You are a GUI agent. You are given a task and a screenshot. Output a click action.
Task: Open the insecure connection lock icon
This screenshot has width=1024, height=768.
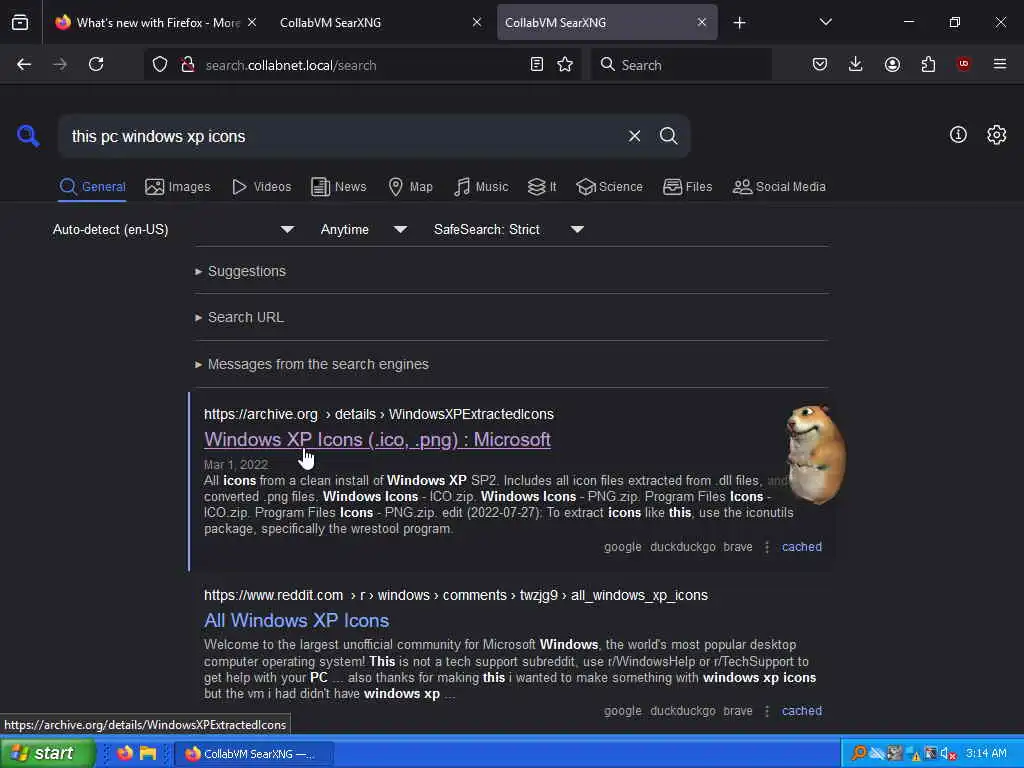click(188, 65)
